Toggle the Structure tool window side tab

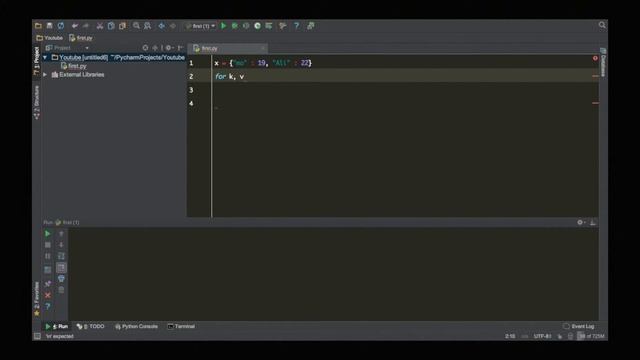click(x=36, y=103)
